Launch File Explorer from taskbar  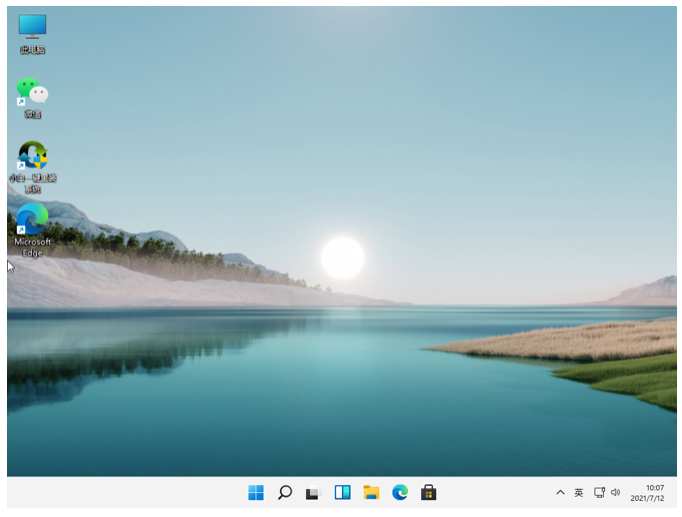[371, 493]
